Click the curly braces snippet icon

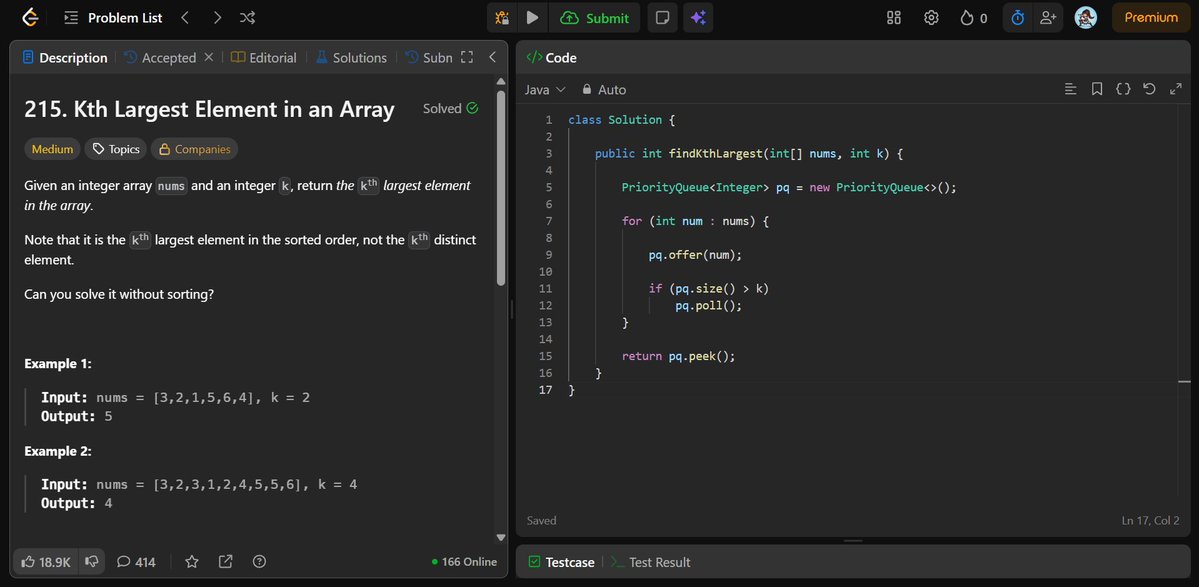tap(1123, 89)
